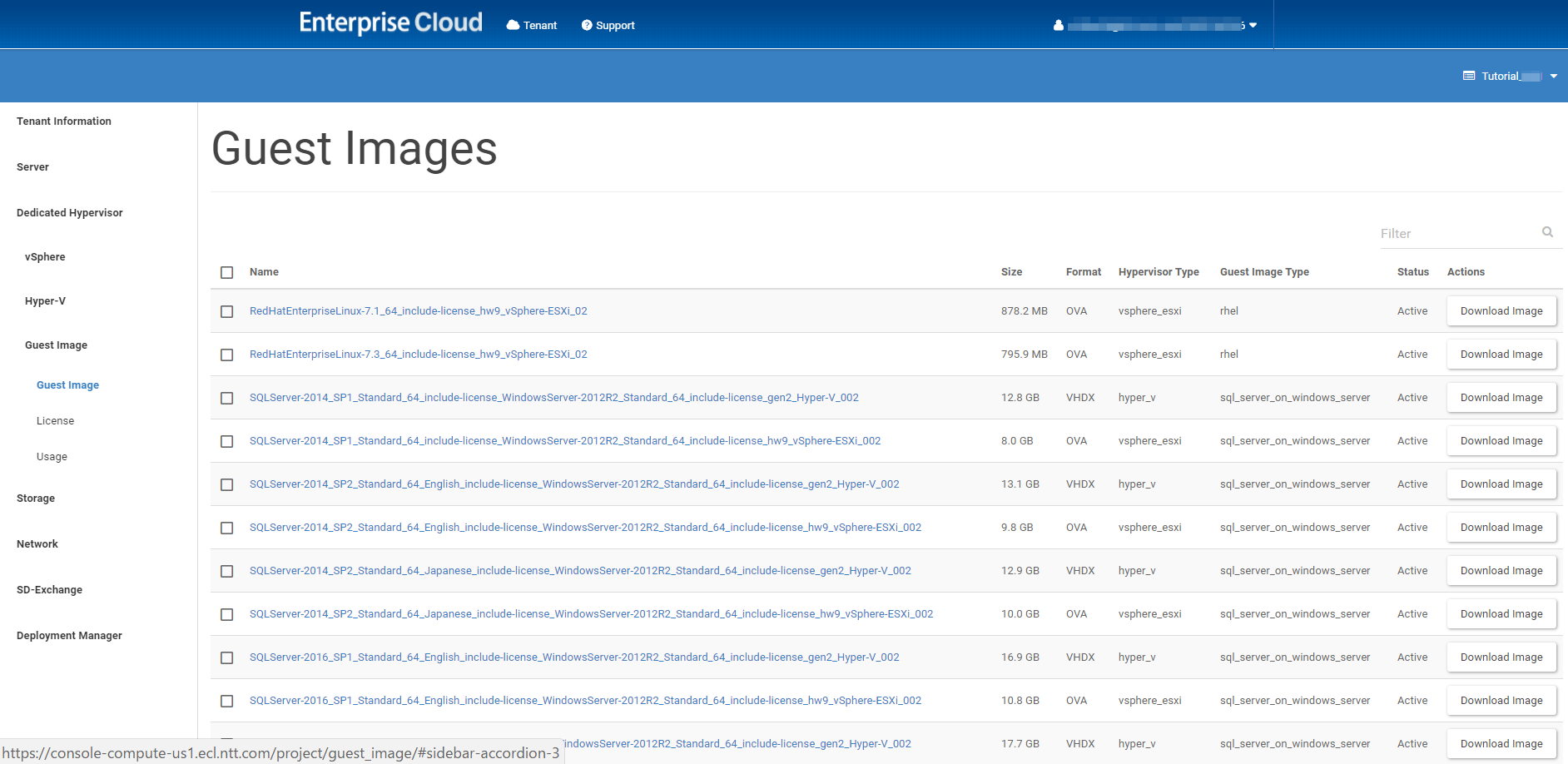Viewport: 1568px width, 764px height.
Task: Click the Filter input field
Action: pos(1456,234)
